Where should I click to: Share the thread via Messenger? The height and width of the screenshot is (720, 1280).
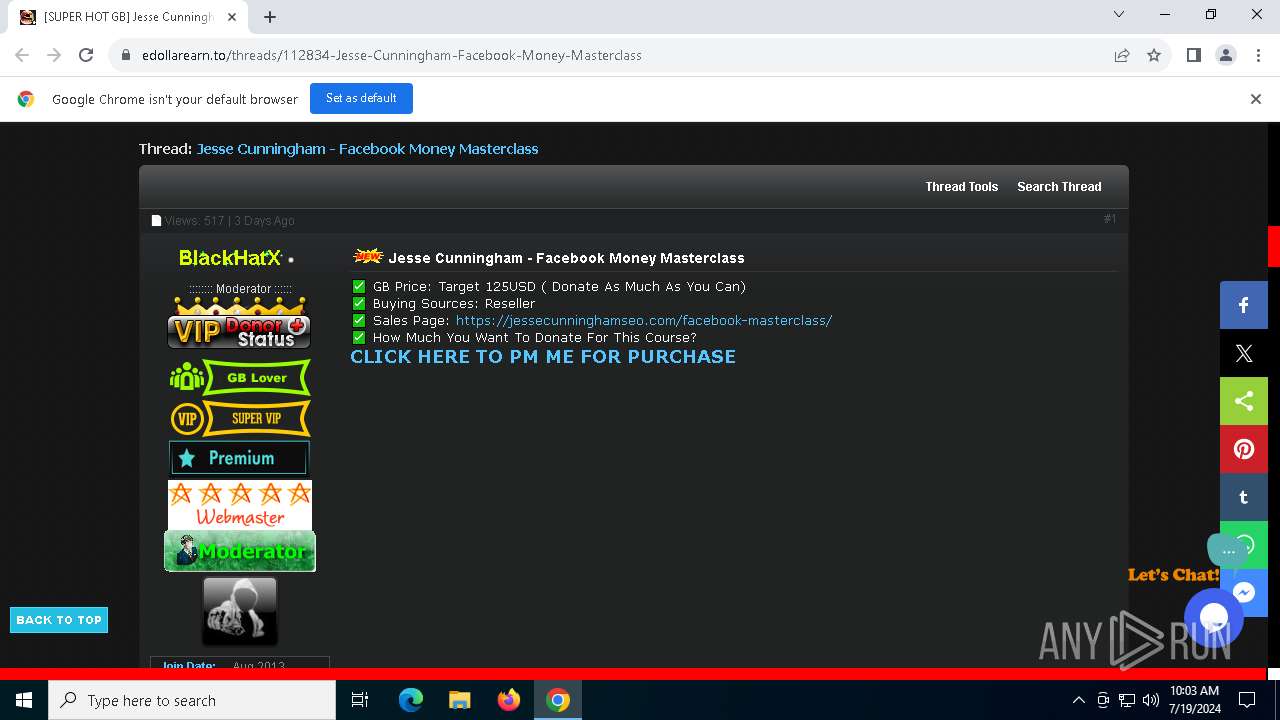pyautogui.click(x=1243, y=593)
